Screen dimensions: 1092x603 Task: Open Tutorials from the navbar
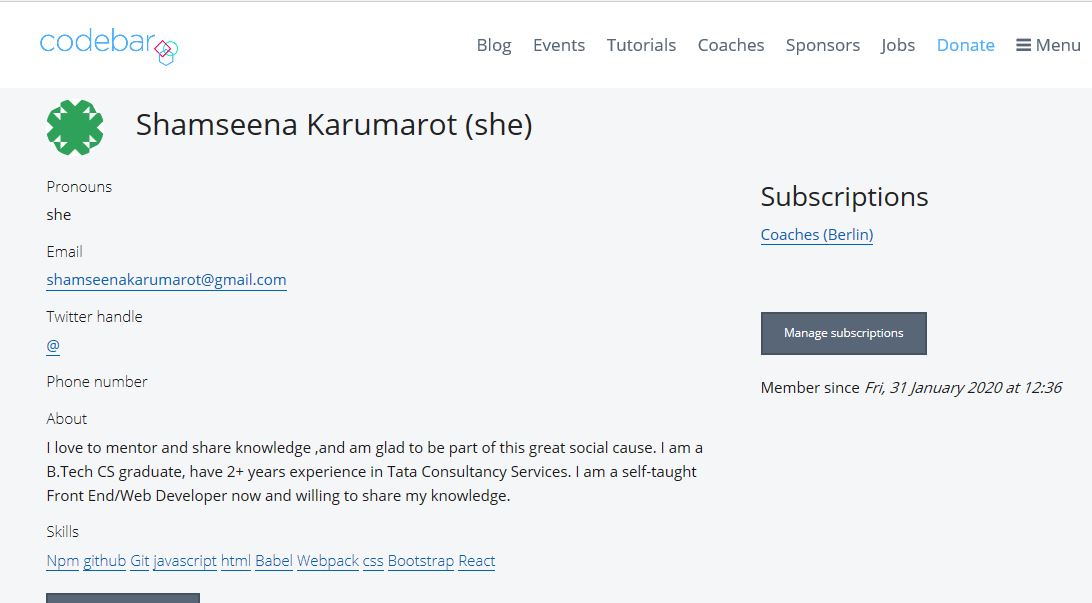tap(641, 45)
